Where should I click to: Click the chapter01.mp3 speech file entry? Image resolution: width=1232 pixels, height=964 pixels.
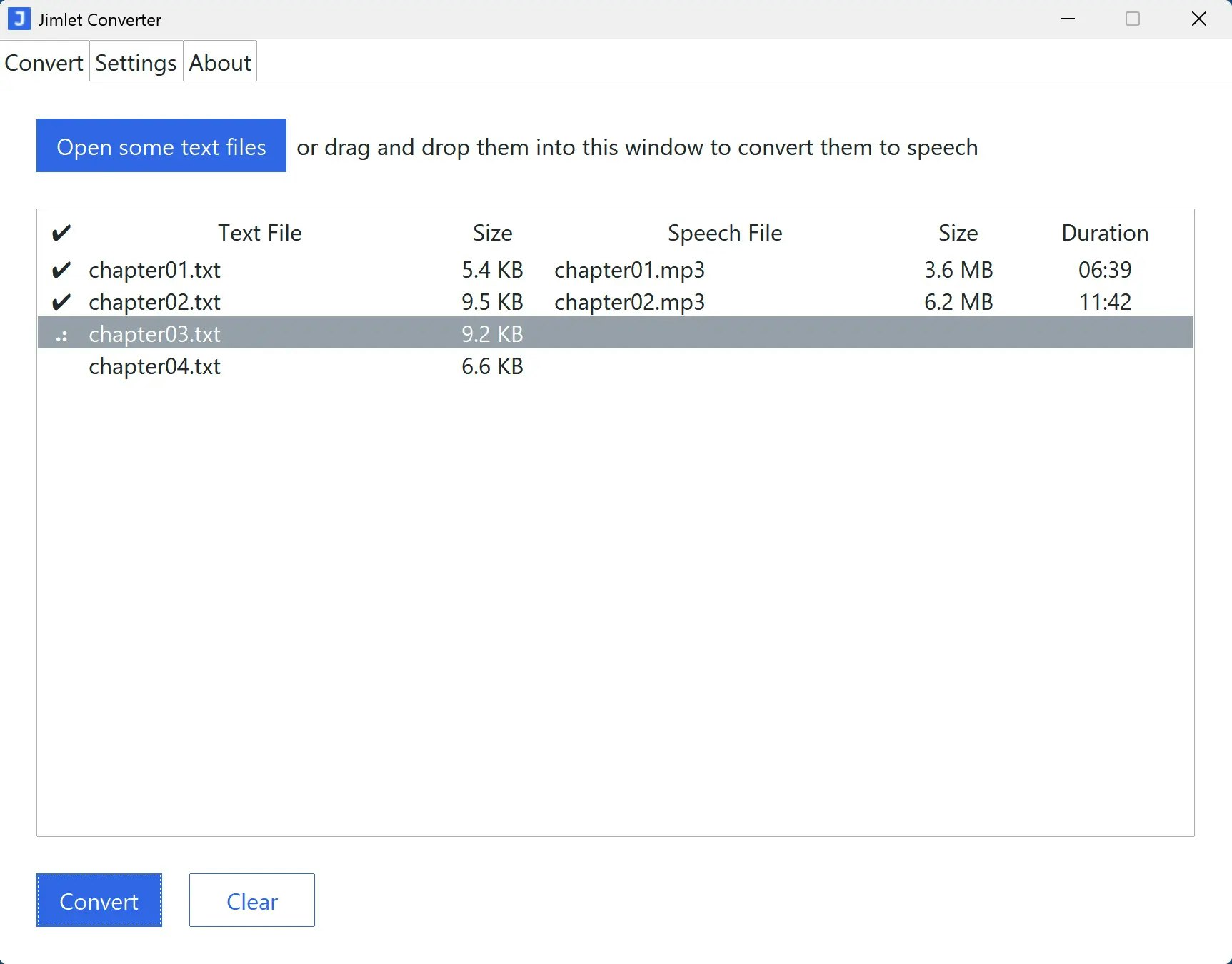[x=630, y=269]
